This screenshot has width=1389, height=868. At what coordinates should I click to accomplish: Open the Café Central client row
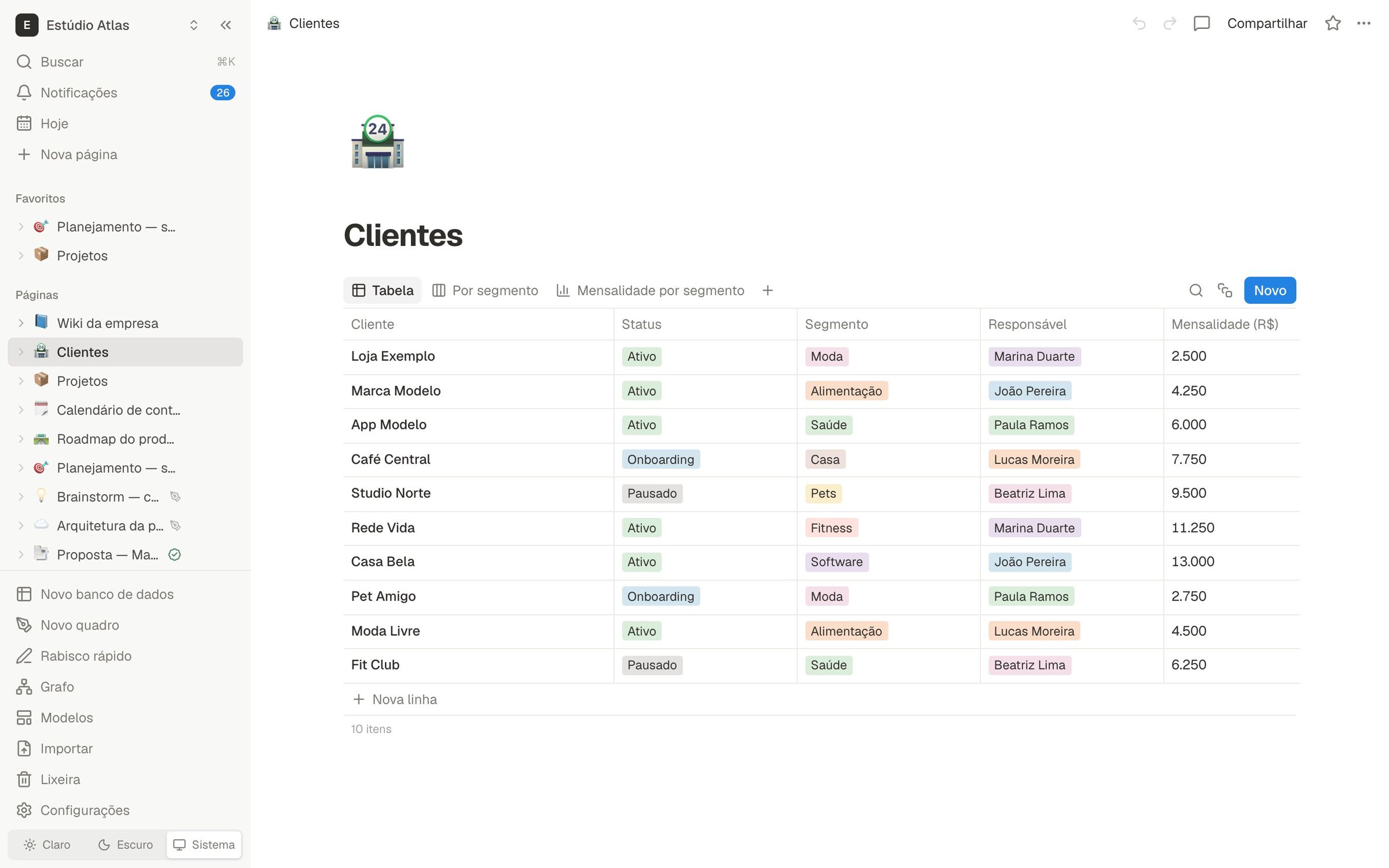click(391, 459)
